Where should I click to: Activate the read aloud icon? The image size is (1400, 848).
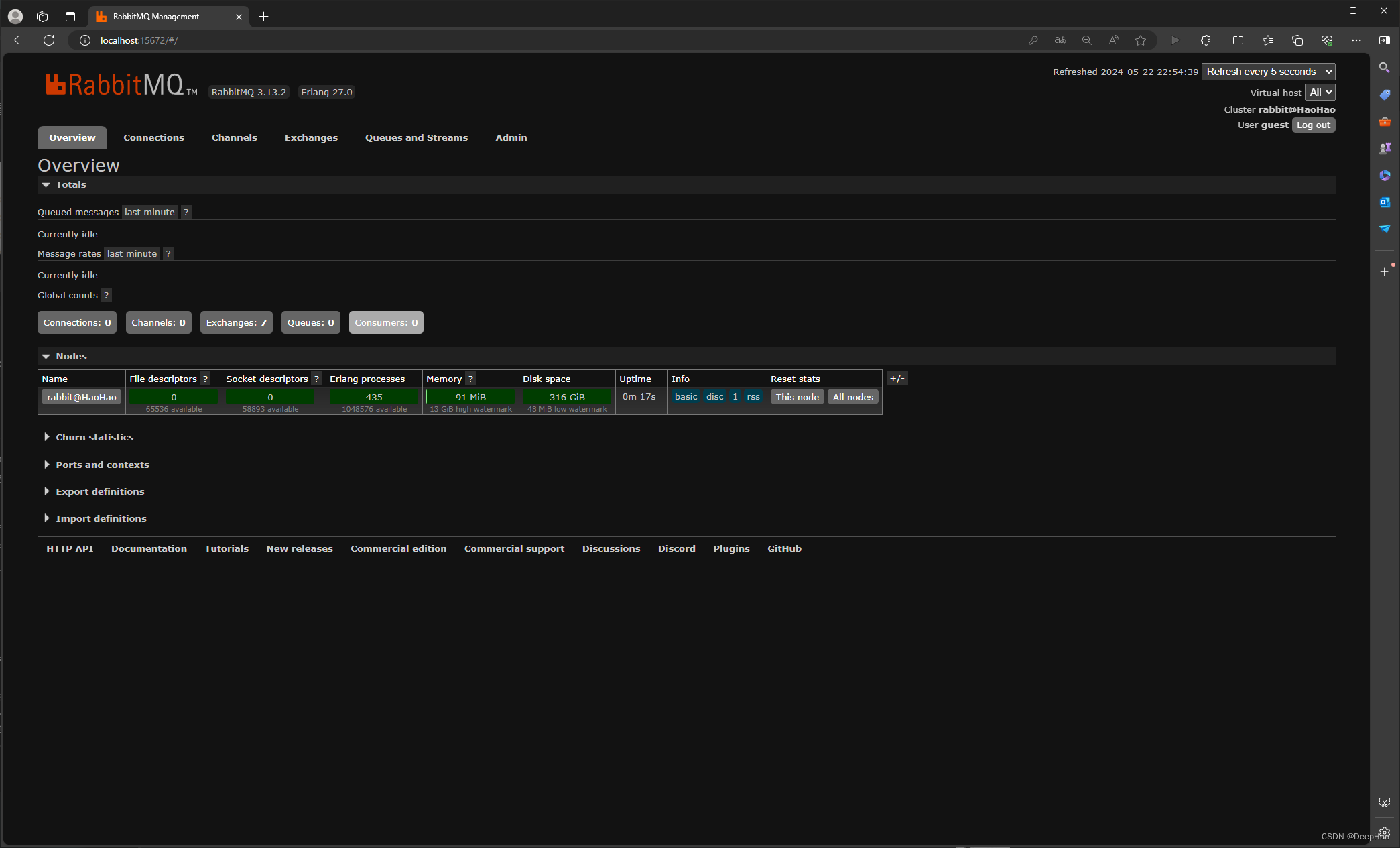(x=1114, y=40)
